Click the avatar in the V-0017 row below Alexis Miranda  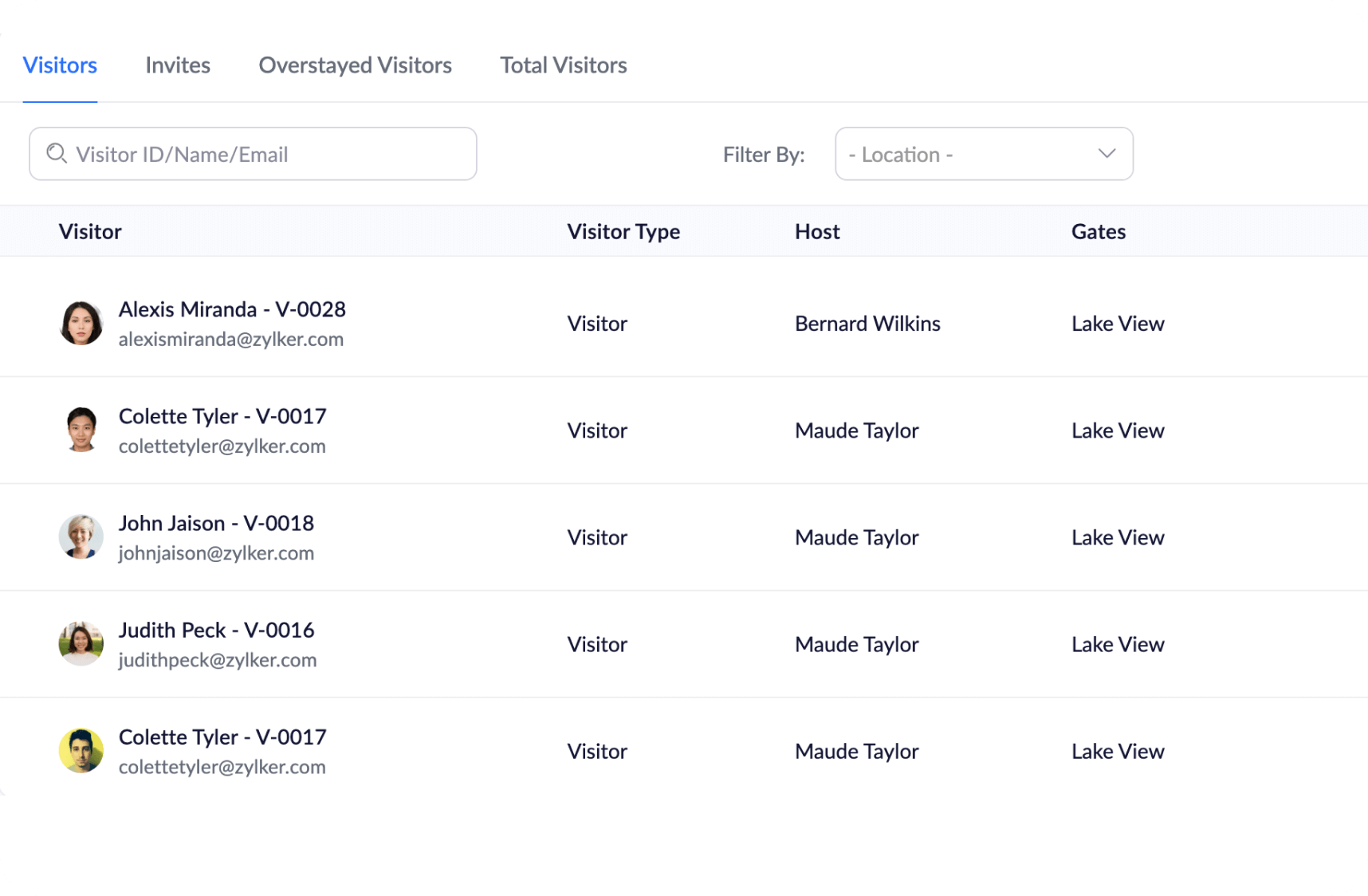click(x=81, y=430)
